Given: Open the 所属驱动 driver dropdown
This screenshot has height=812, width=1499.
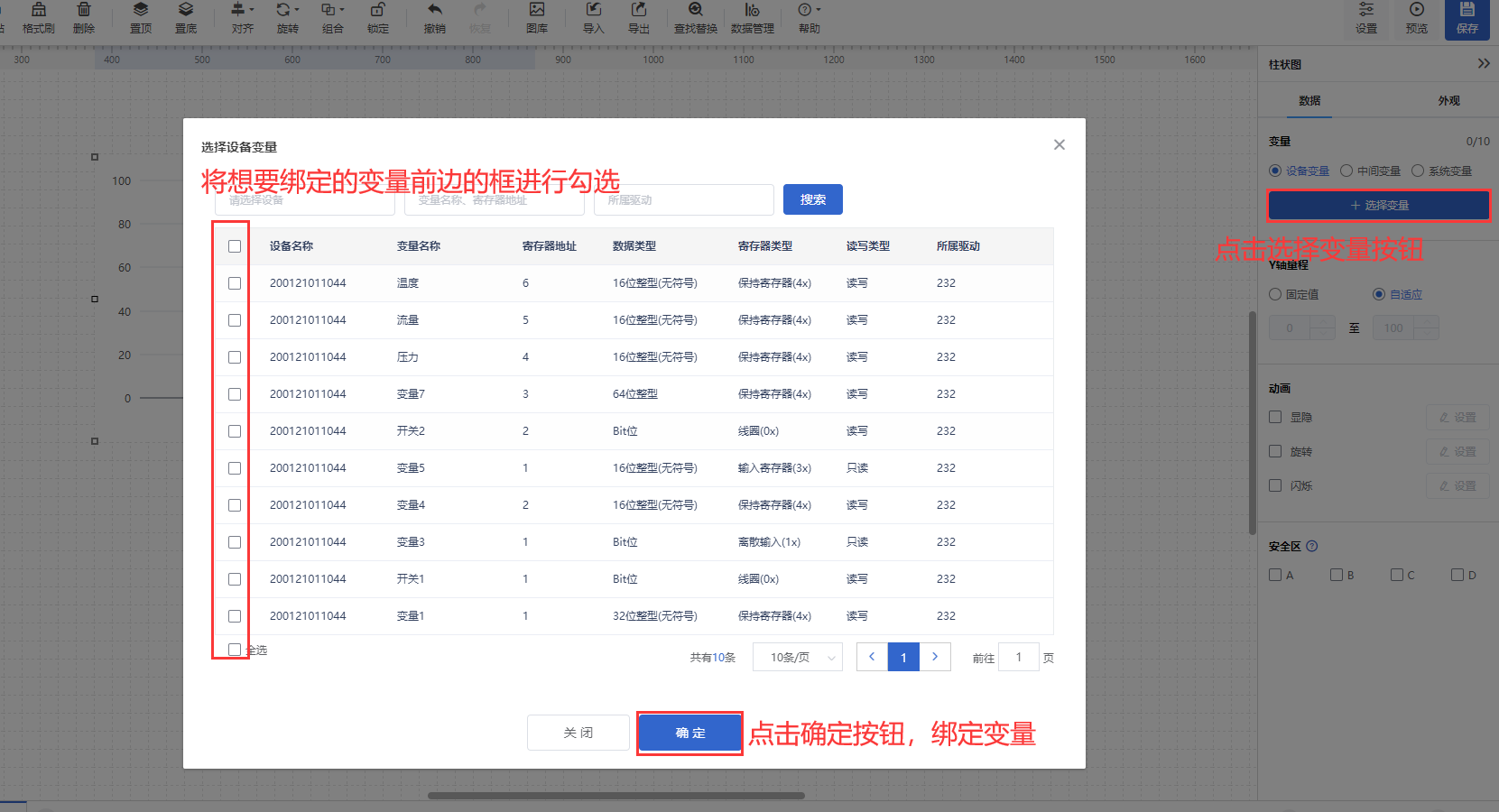Looking at the screenshot, I should (684, 200).
